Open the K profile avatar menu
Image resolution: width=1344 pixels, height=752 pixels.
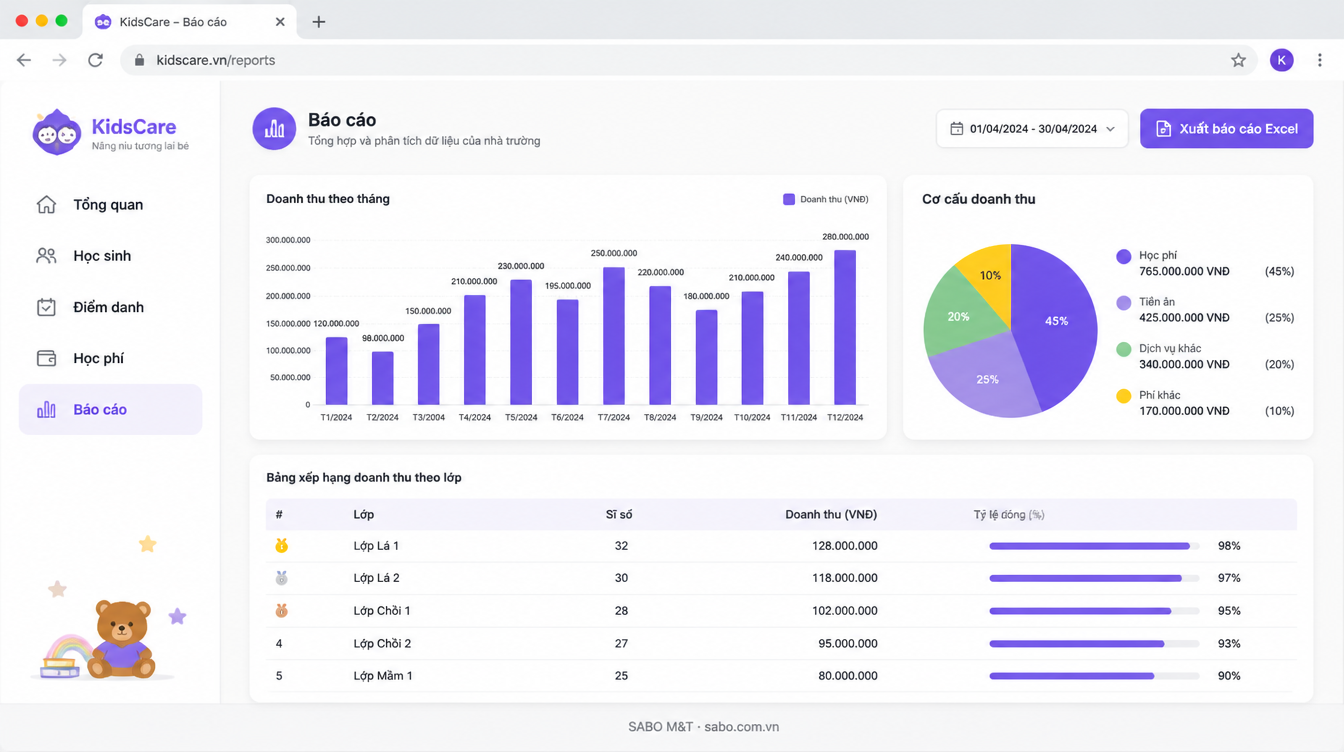coord(1281,60)
